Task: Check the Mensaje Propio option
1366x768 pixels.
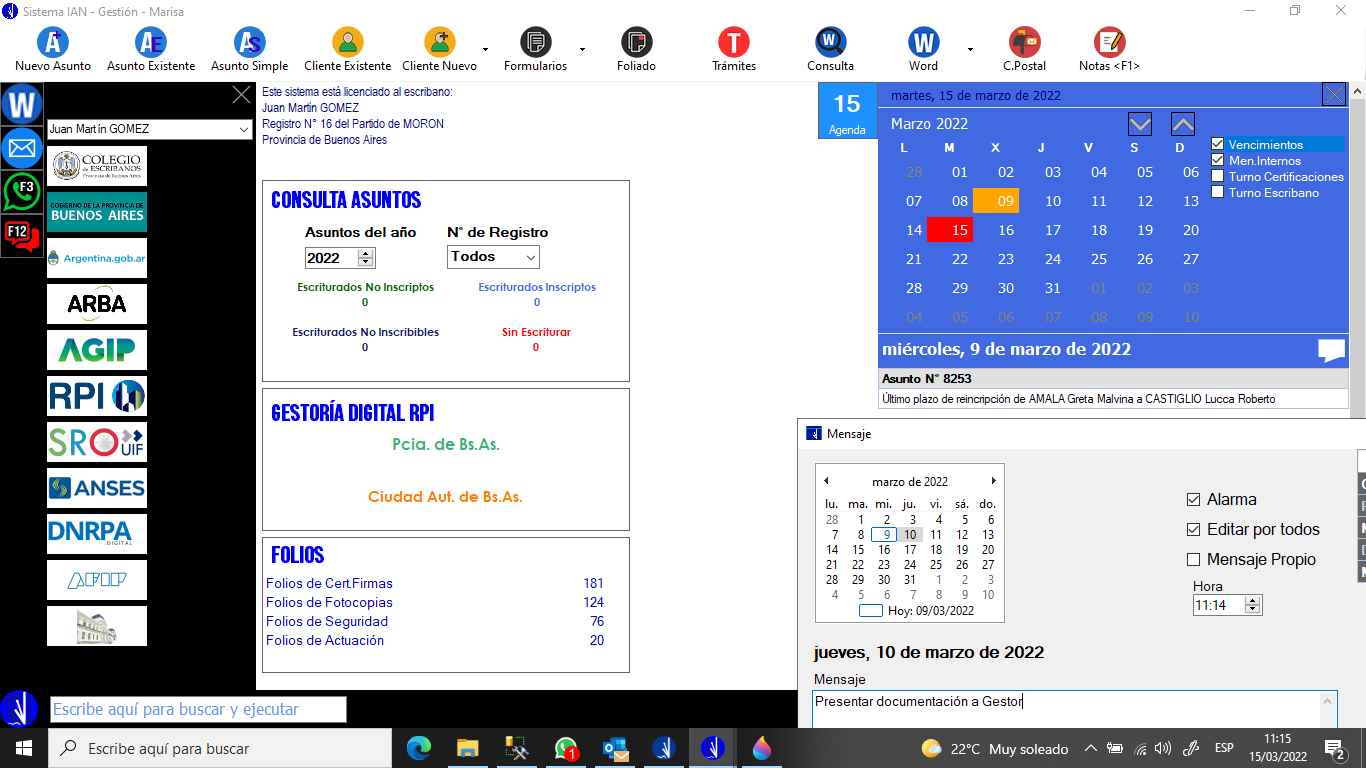Action: click(x=1193, y=560)
